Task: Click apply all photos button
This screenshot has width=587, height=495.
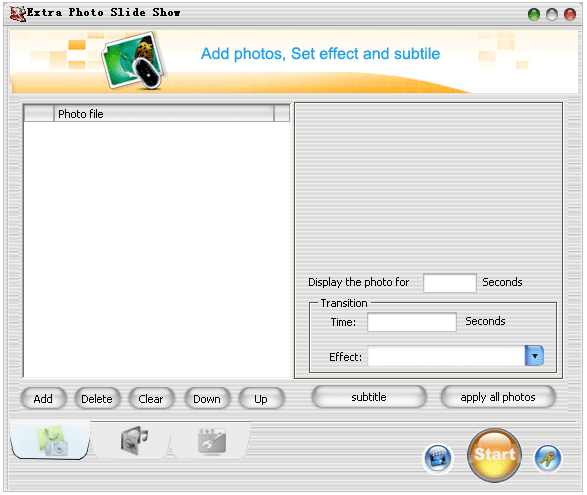Action: click(498, 397)
